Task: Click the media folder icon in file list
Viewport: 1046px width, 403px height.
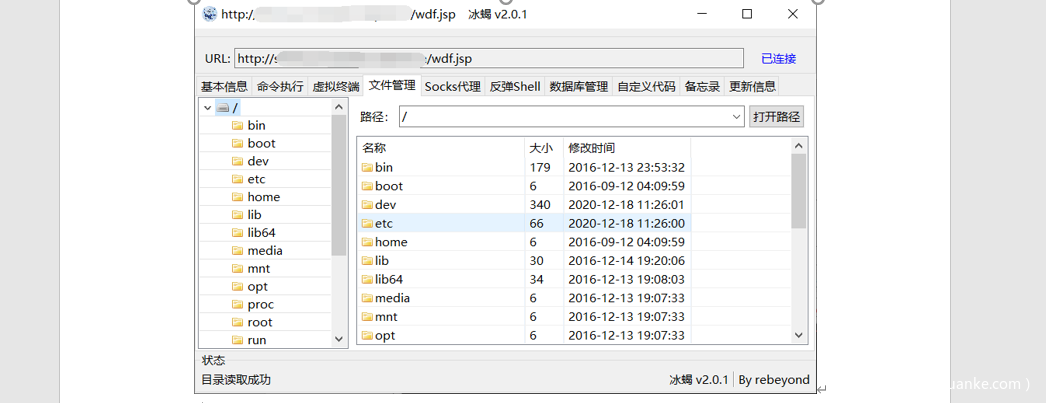Action: click(367, 298)
